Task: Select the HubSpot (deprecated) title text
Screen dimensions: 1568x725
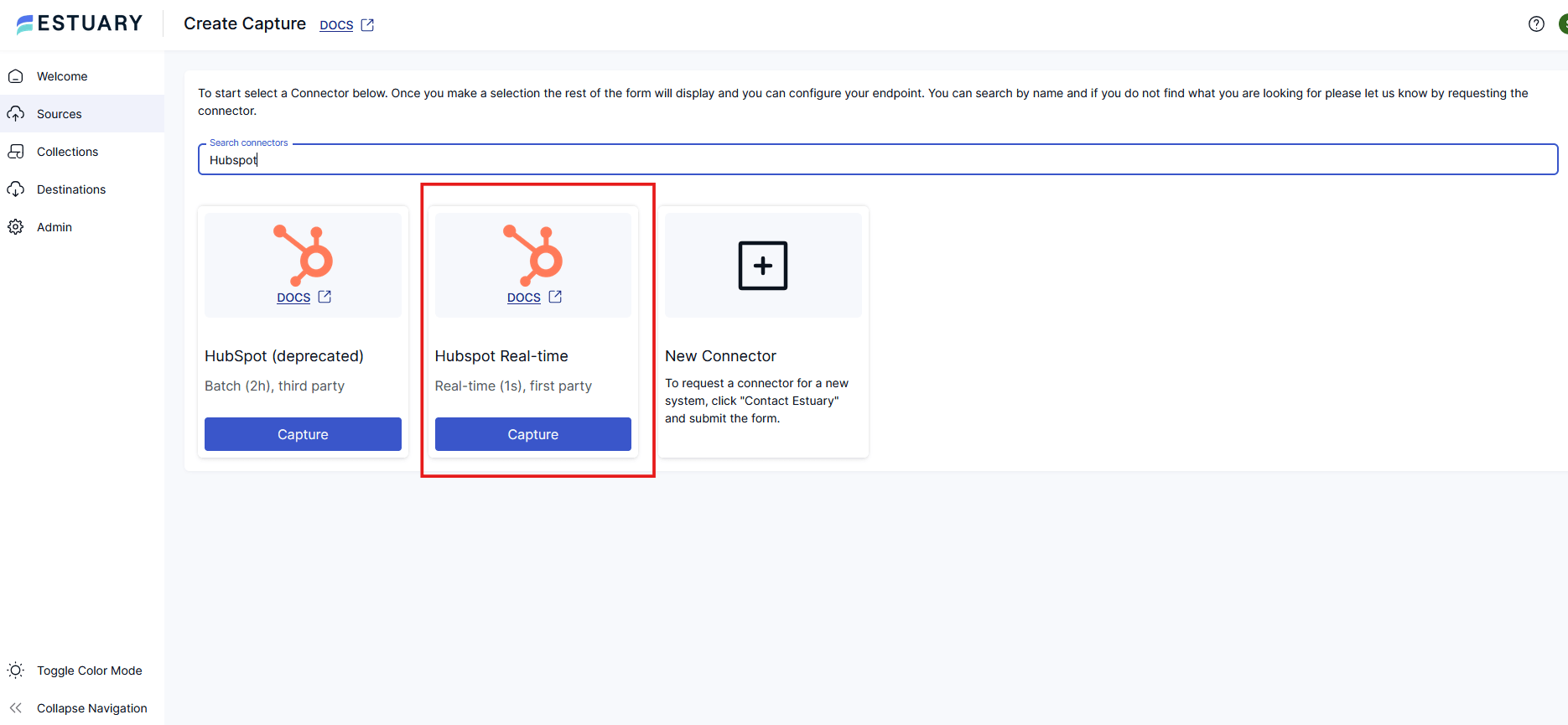Action: (x=284, y=356)
